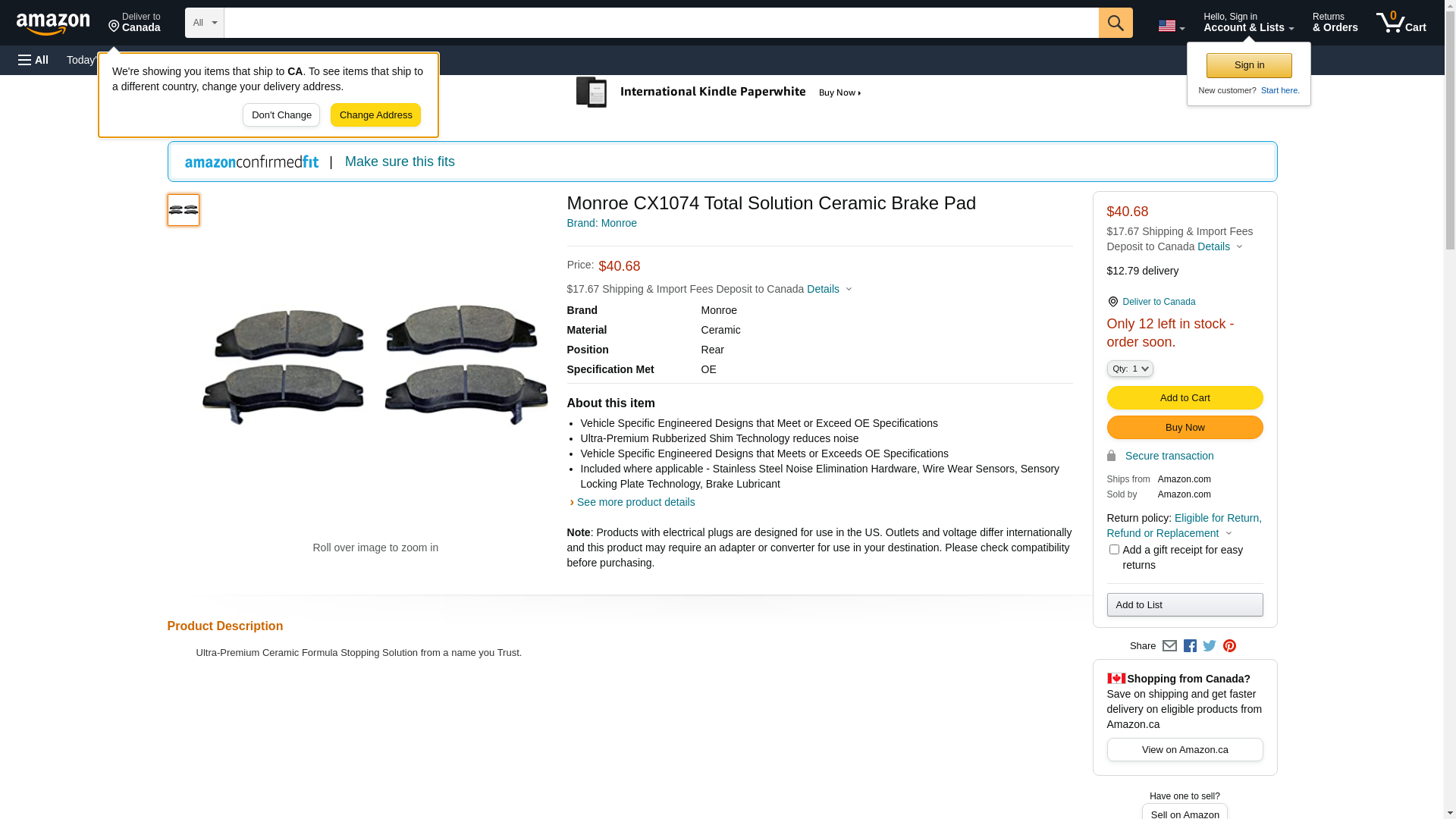Open the cart icon

[x=1401, y=23]
